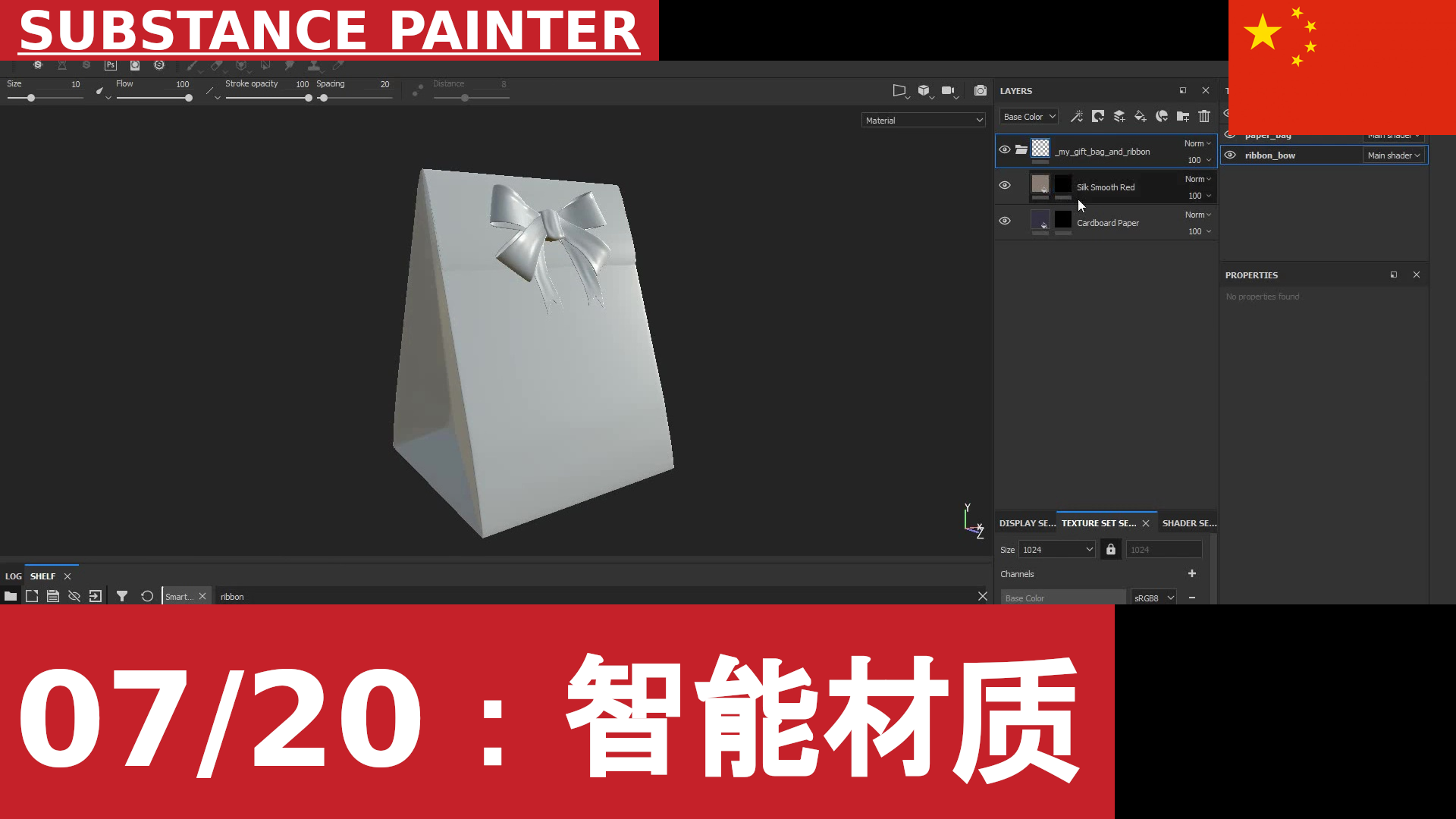Add a channel with the plus button
Screen dimensions: 1456x819
point(1192,573)
